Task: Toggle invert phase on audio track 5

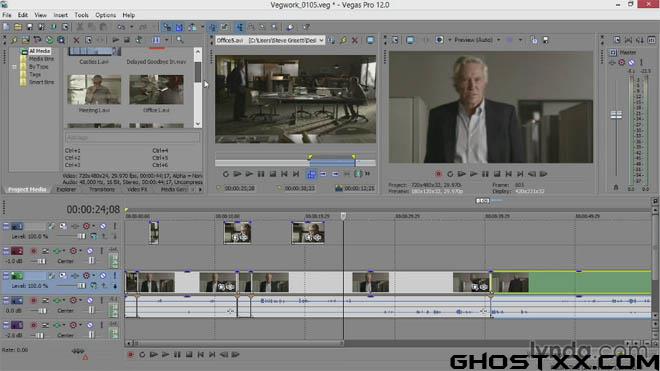Action: [x=45, y=325]
